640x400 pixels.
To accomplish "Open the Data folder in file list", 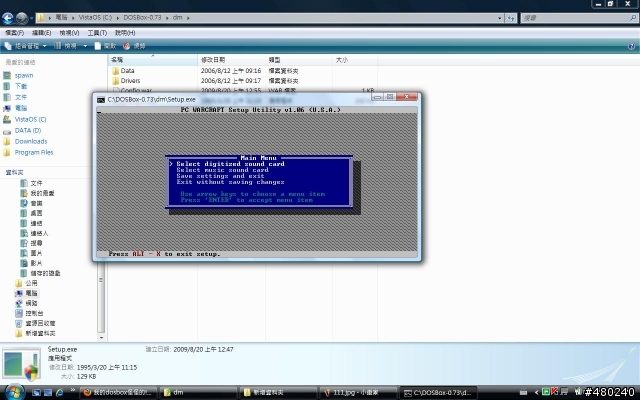I will (x=127, y=71).
